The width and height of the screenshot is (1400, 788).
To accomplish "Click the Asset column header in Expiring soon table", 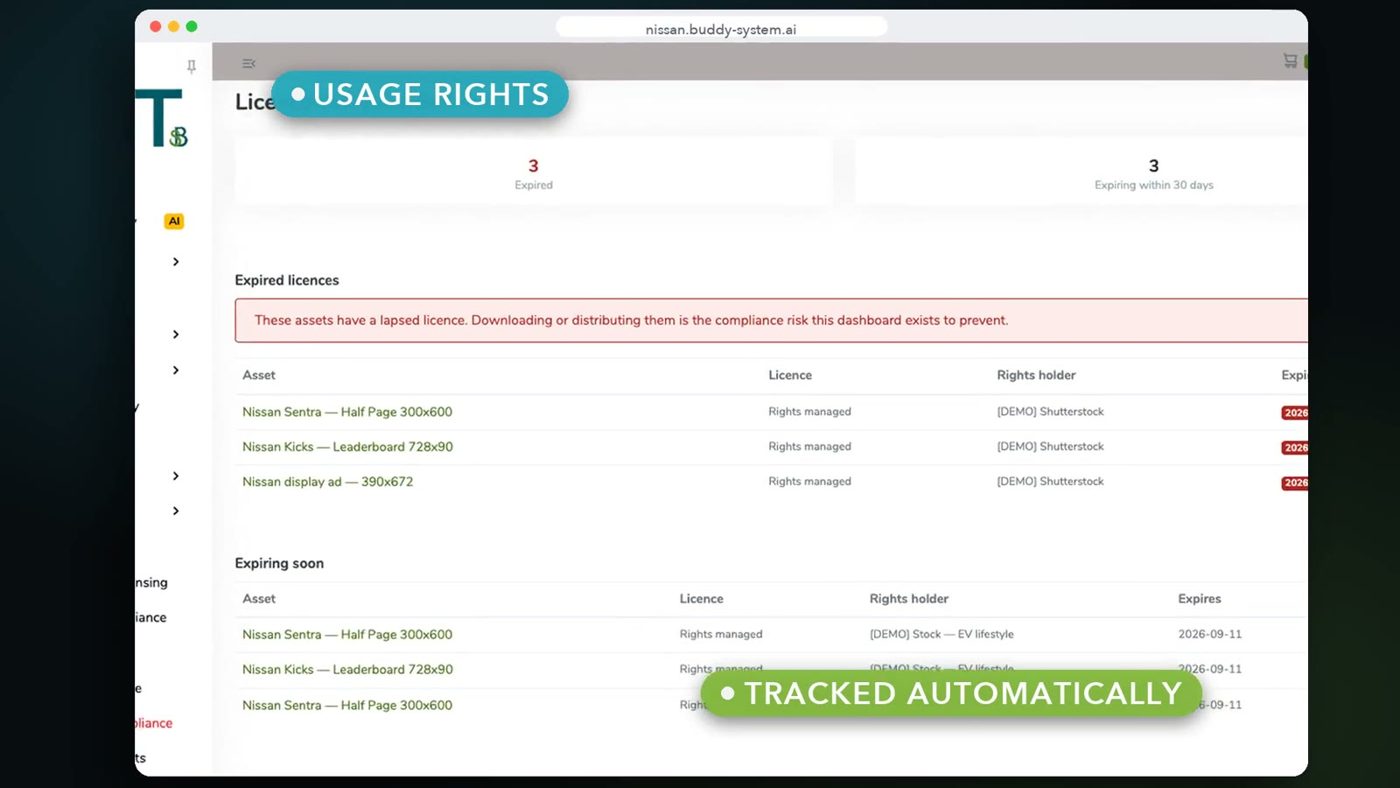I will pyautogui.click(x=259, y=599).
